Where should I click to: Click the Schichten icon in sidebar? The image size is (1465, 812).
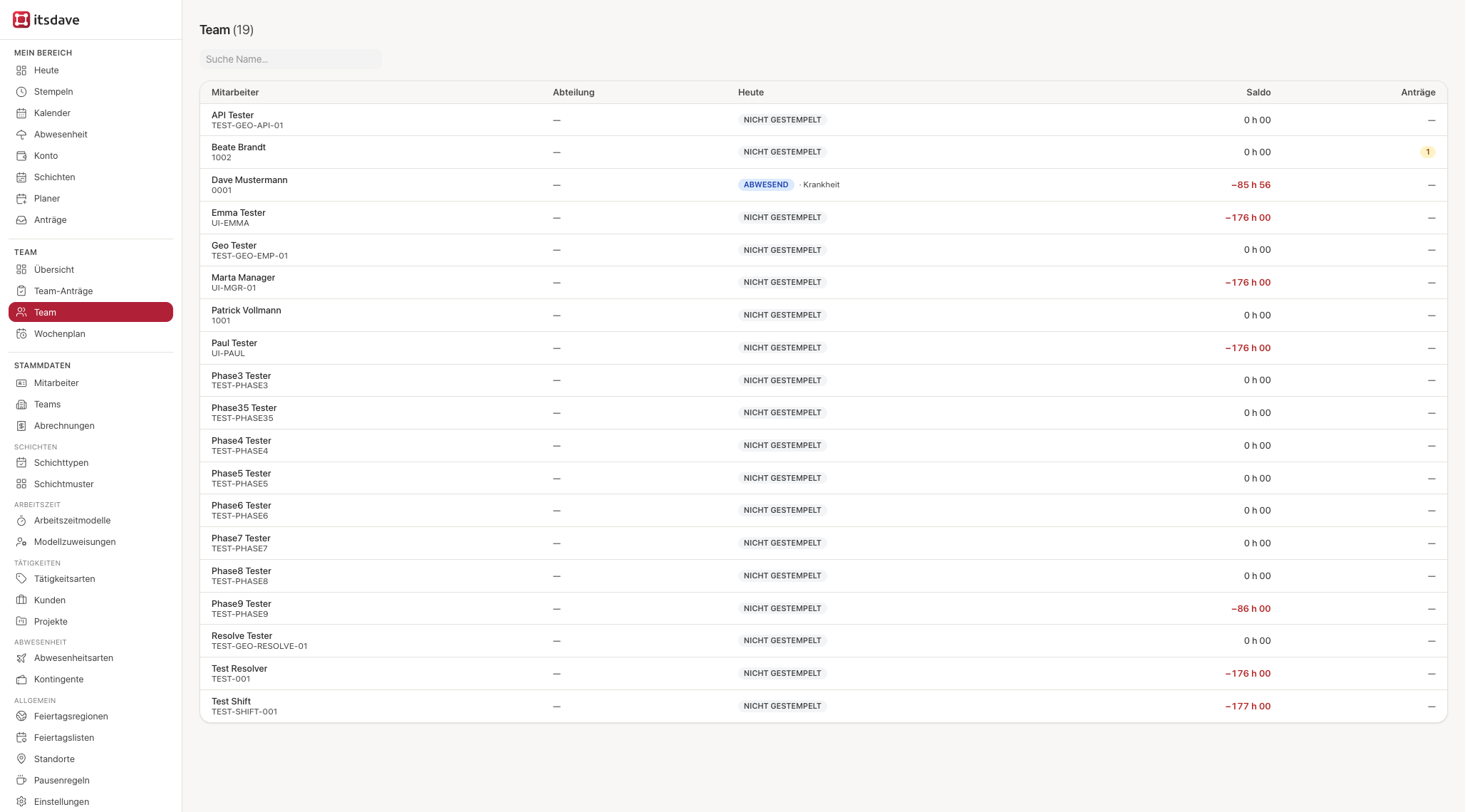21,177
